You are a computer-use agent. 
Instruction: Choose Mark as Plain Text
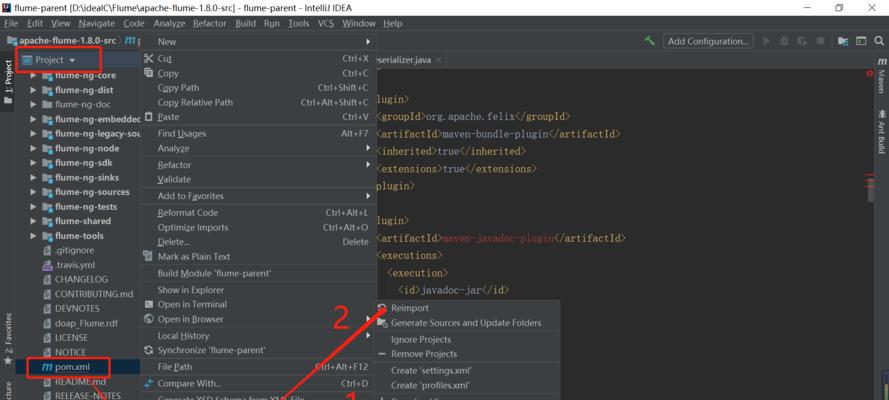tap(258, 256)
